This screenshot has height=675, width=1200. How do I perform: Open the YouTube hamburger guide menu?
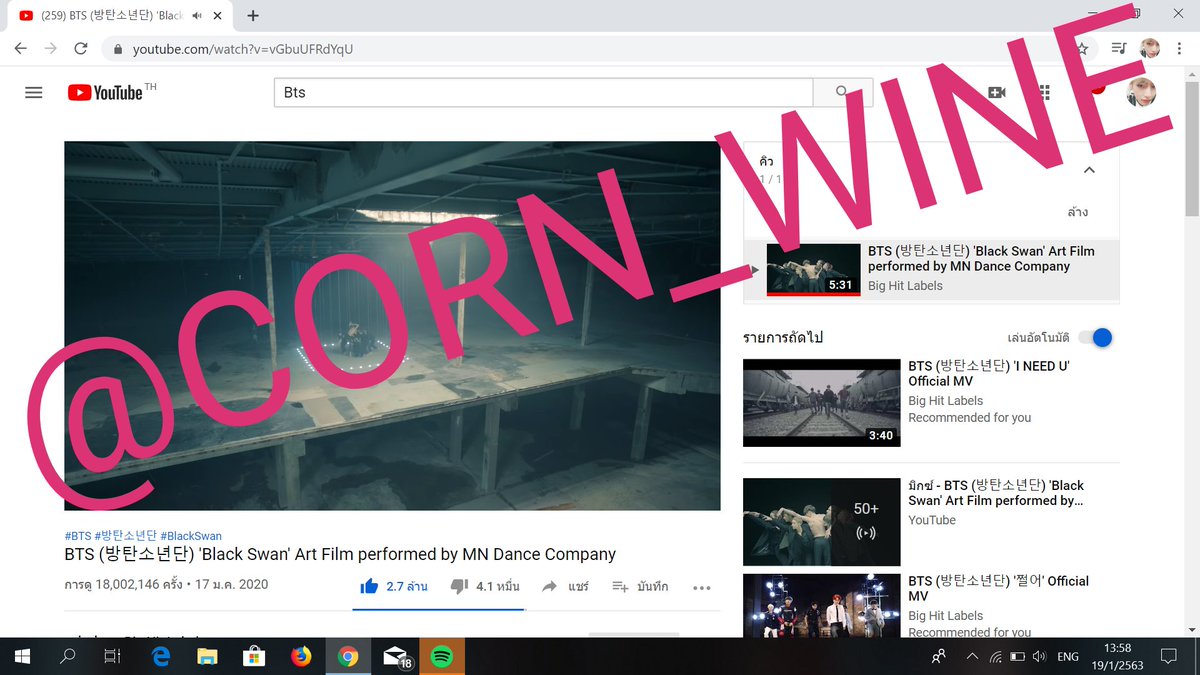[x=34, y=92]
